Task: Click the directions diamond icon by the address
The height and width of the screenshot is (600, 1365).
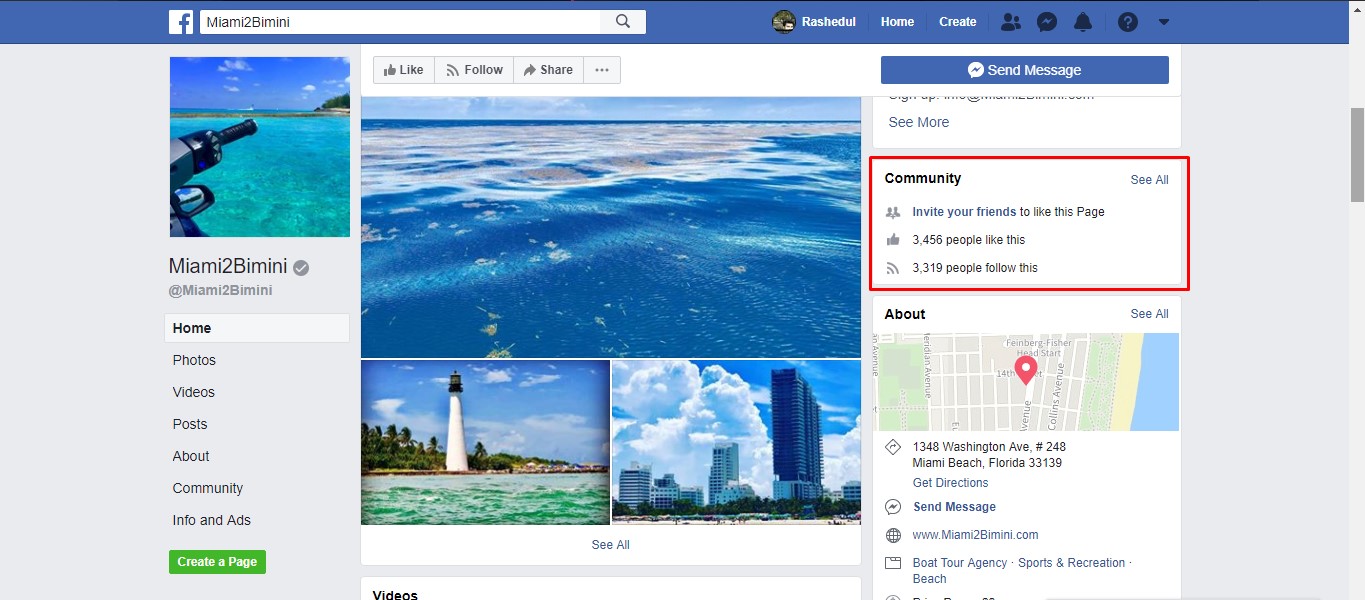Action: 893,447
